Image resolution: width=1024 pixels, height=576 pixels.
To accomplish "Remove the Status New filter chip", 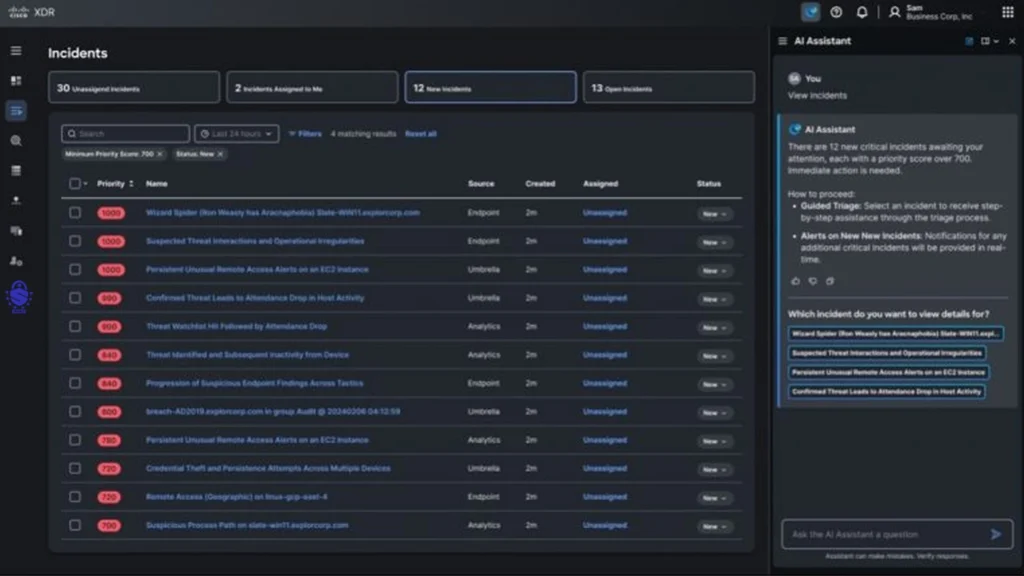I will click(220, 154).
